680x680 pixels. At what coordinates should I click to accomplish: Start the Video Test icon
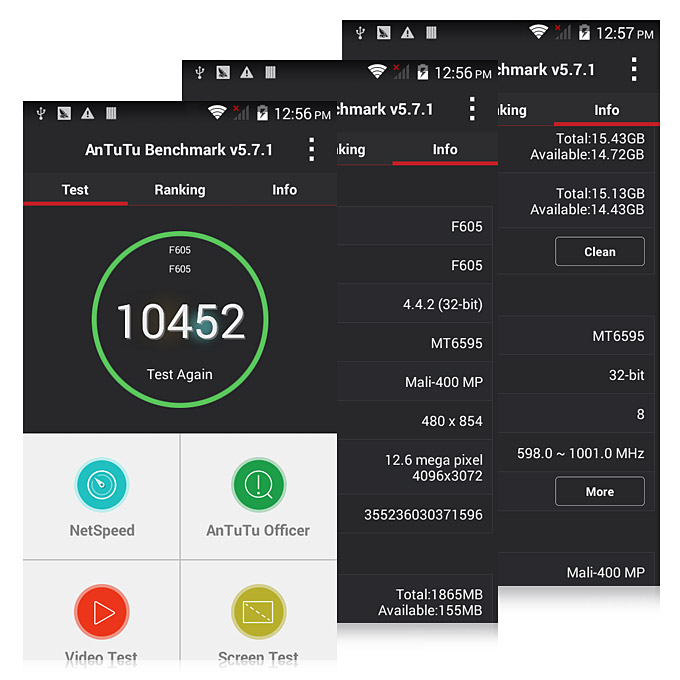[x=102, y=611]
